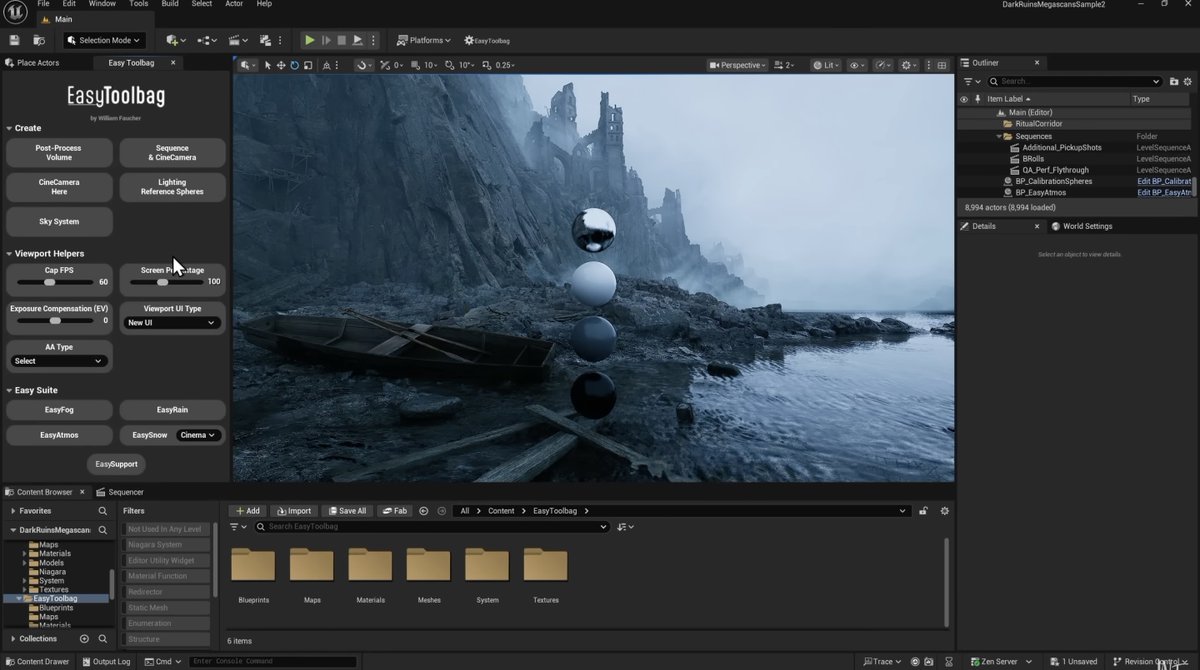Viewport: 1200px width, 670px height.
Task: Click the EasySupport button
Action: 116,464
